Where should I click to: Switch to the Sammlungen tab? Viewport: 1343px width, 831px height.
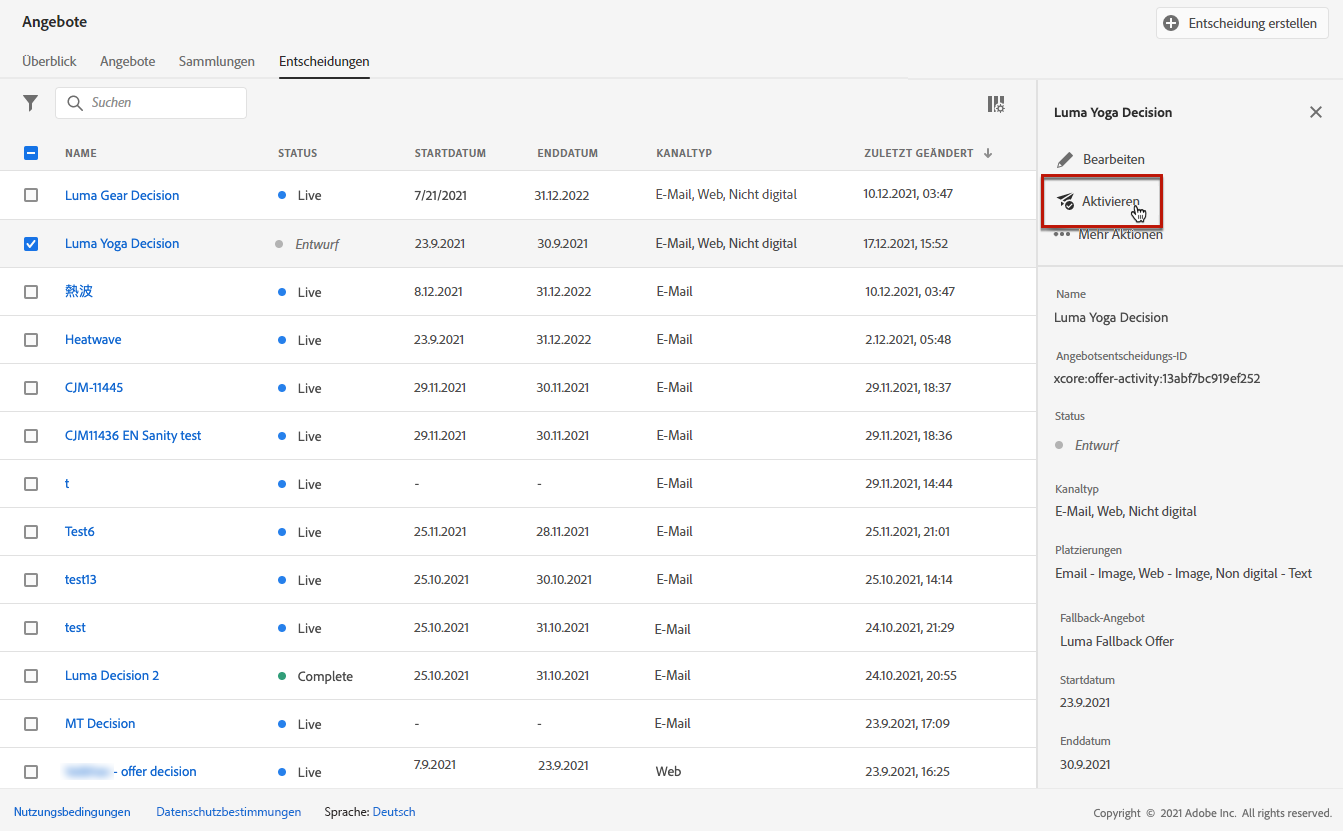pyautogui.click(x=216, y=61)
